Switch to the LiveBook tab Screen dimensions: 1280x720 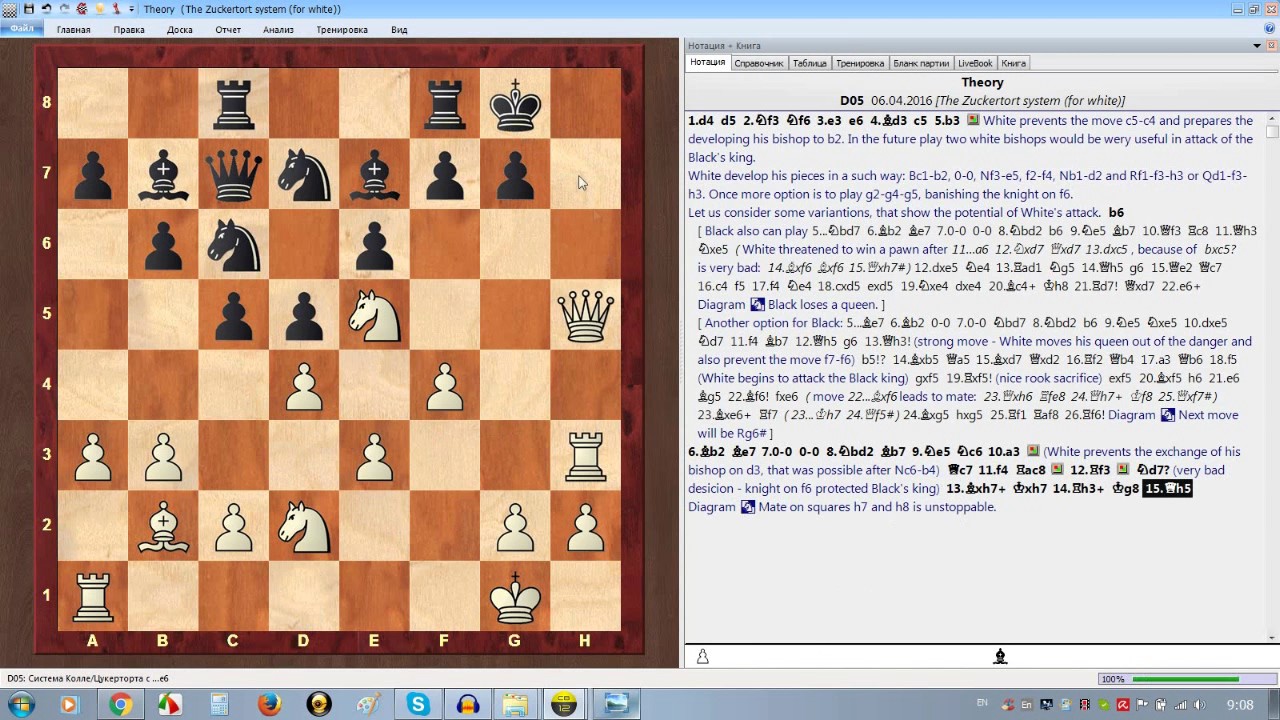pos(975,63)
